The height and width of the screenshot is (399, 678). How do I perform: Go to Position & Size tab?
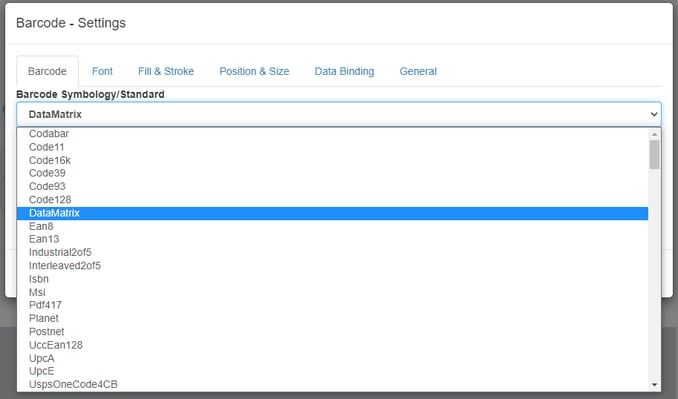[254, 71]
